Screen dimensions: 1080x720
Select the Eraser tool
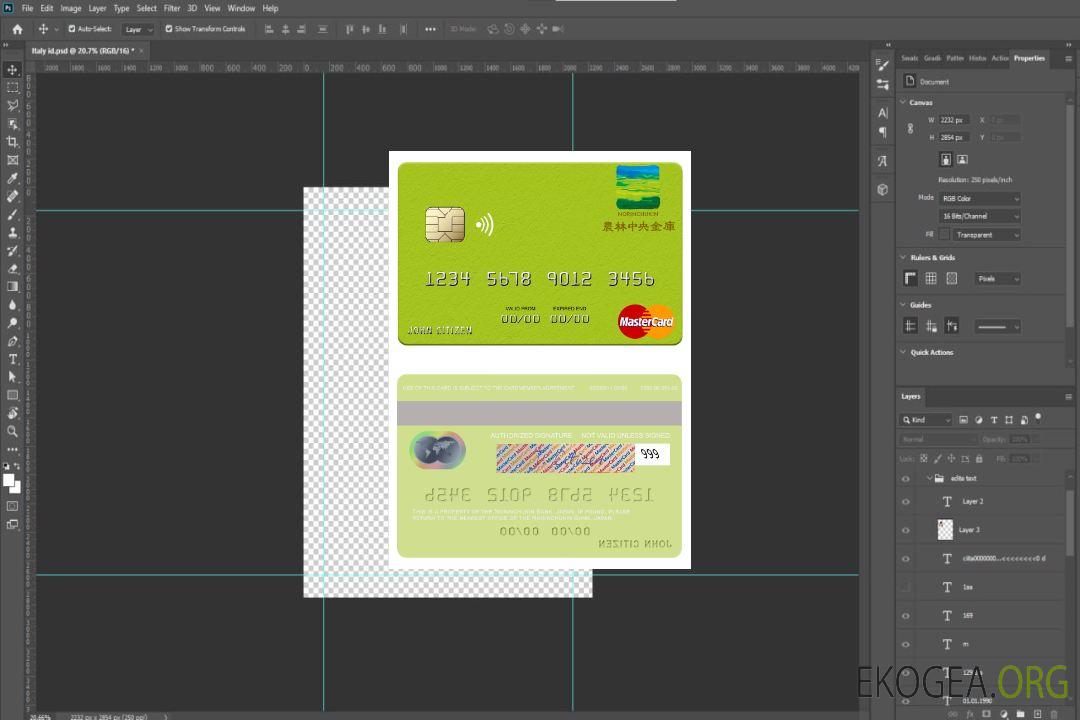(12, 268)
